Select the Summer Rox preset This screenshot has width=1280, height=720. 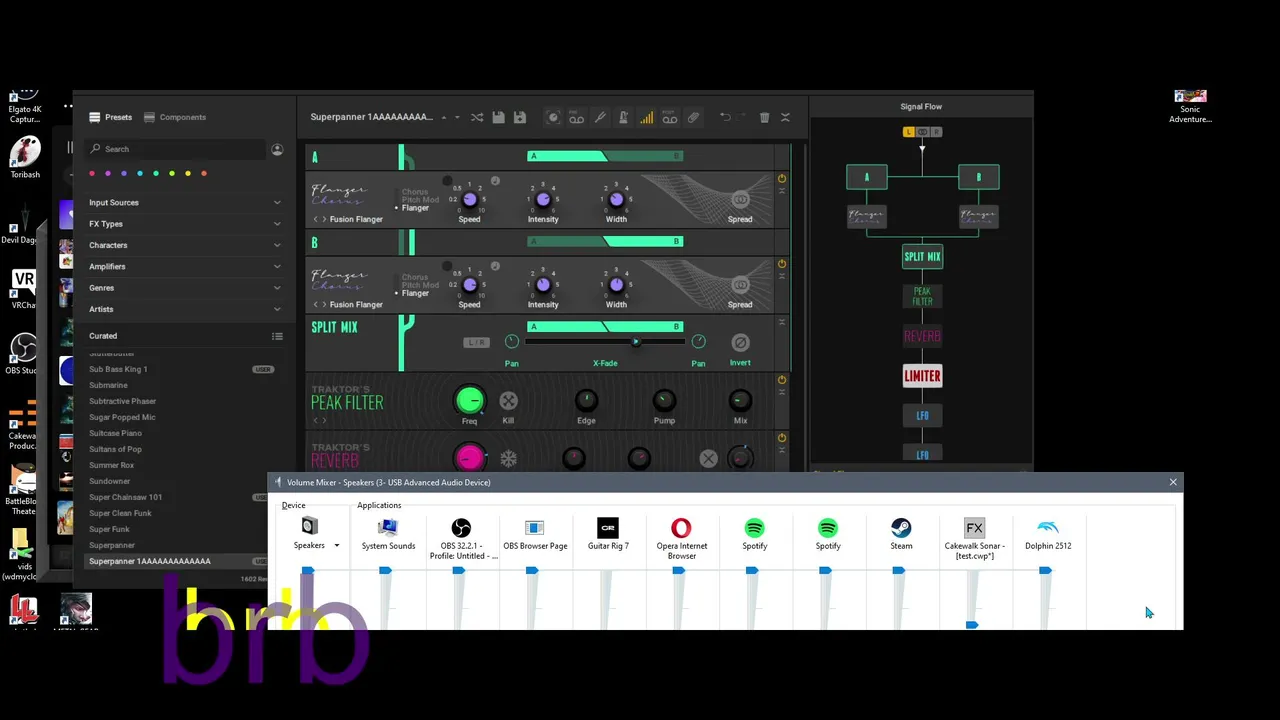click(179, 465)
